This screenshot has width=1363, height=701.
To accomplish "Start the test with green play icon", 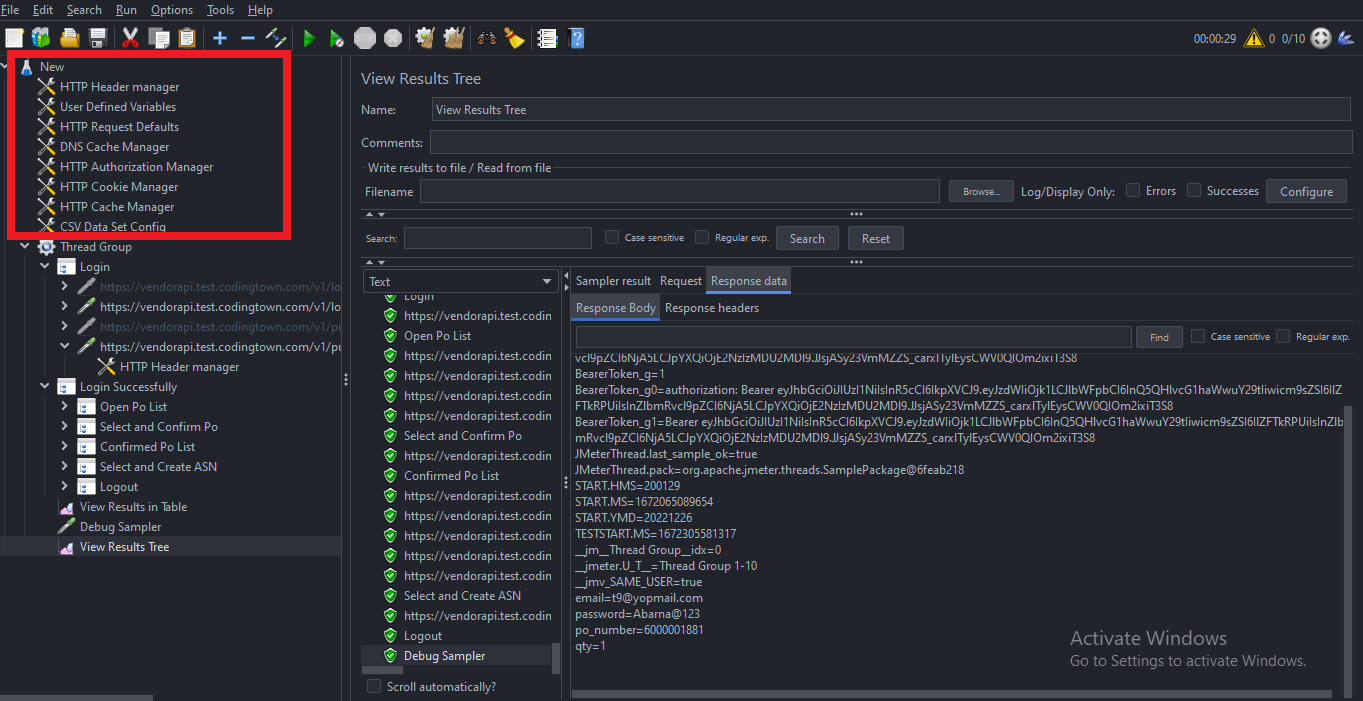I will [x=309, y=39].
